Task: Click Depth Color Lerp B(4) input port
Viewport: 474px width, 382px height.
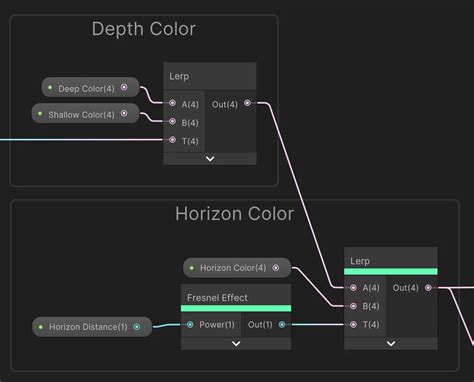Action: click(172, 121)
